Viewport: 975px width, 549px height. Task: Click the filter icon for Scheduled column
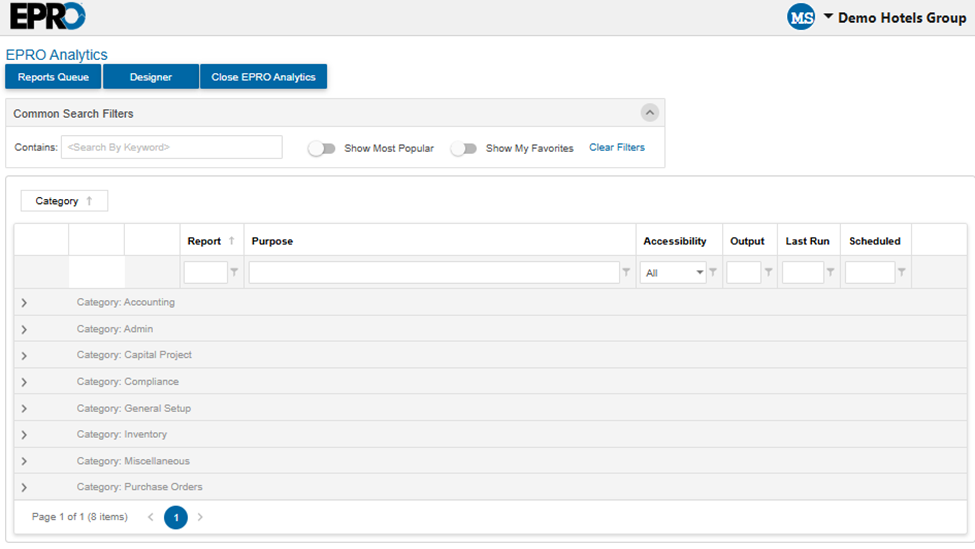pos(901,272)
